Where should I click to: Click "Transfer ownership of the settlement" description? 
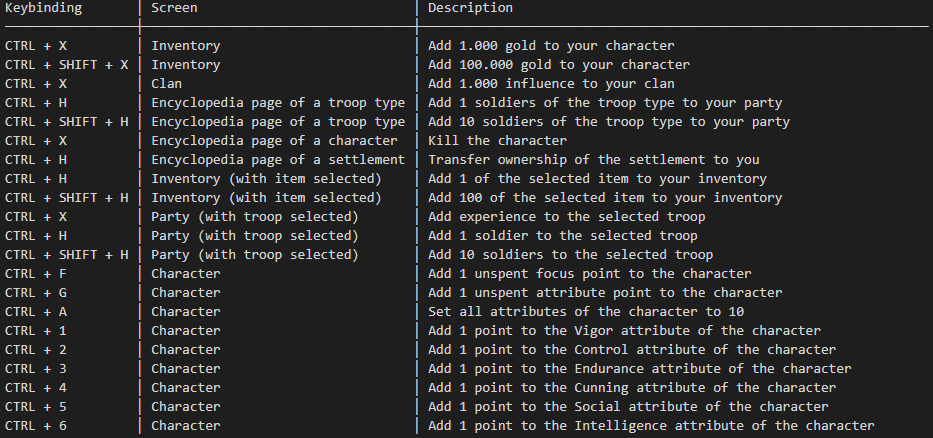coord(593,160)
